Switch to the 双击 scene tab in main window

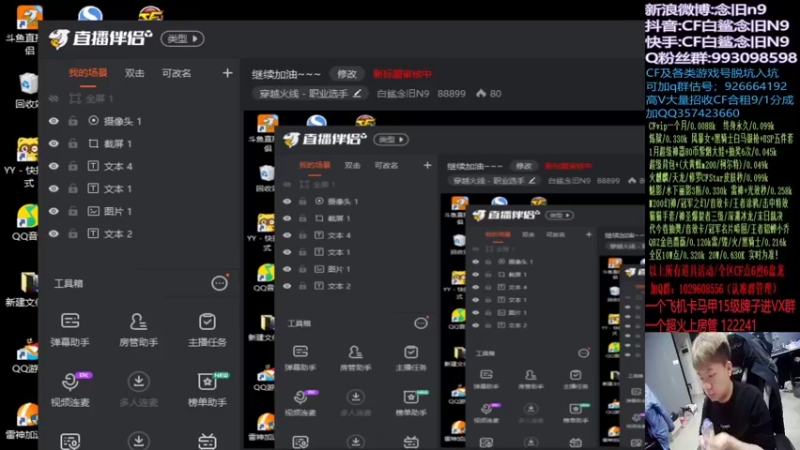135,73
